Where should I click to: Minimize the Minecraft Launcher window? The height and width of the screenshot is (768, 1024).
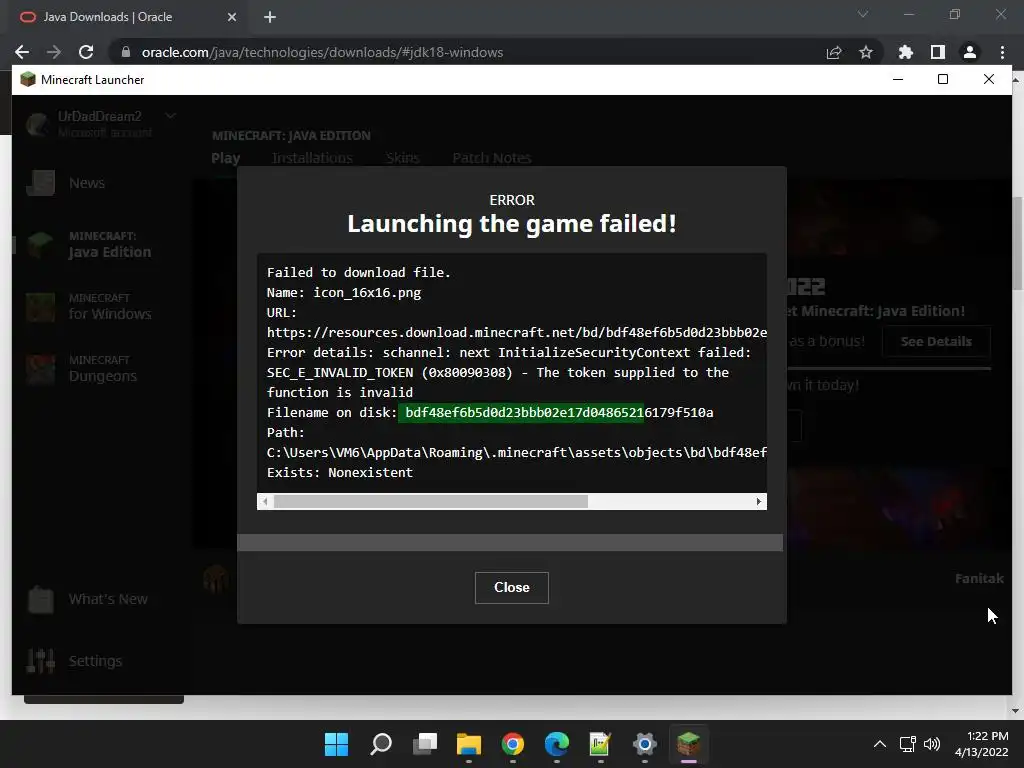pyautogui.click(x=898, y=80)
